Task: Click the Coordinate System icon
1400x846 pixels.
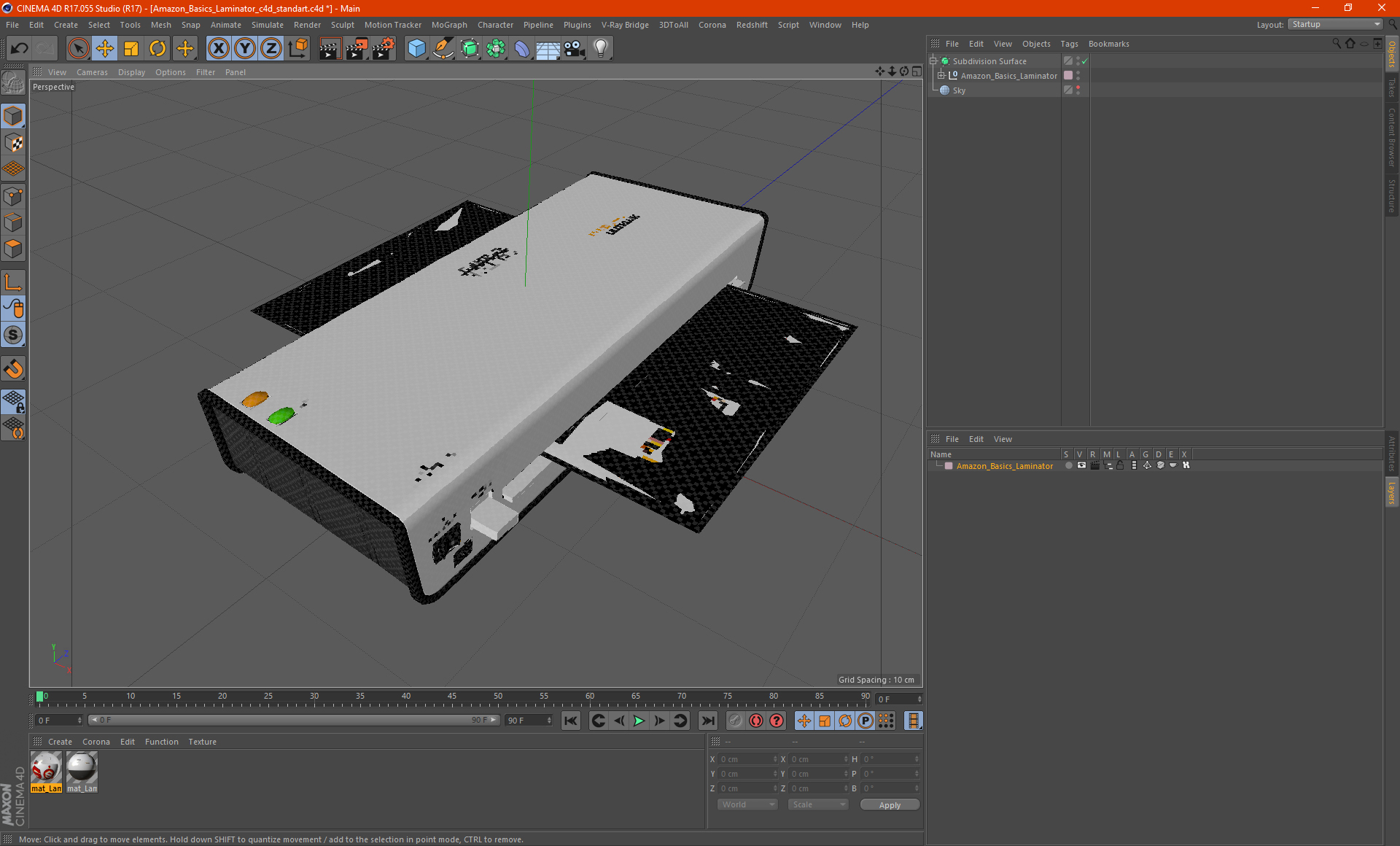Action: tap(297, 49)
